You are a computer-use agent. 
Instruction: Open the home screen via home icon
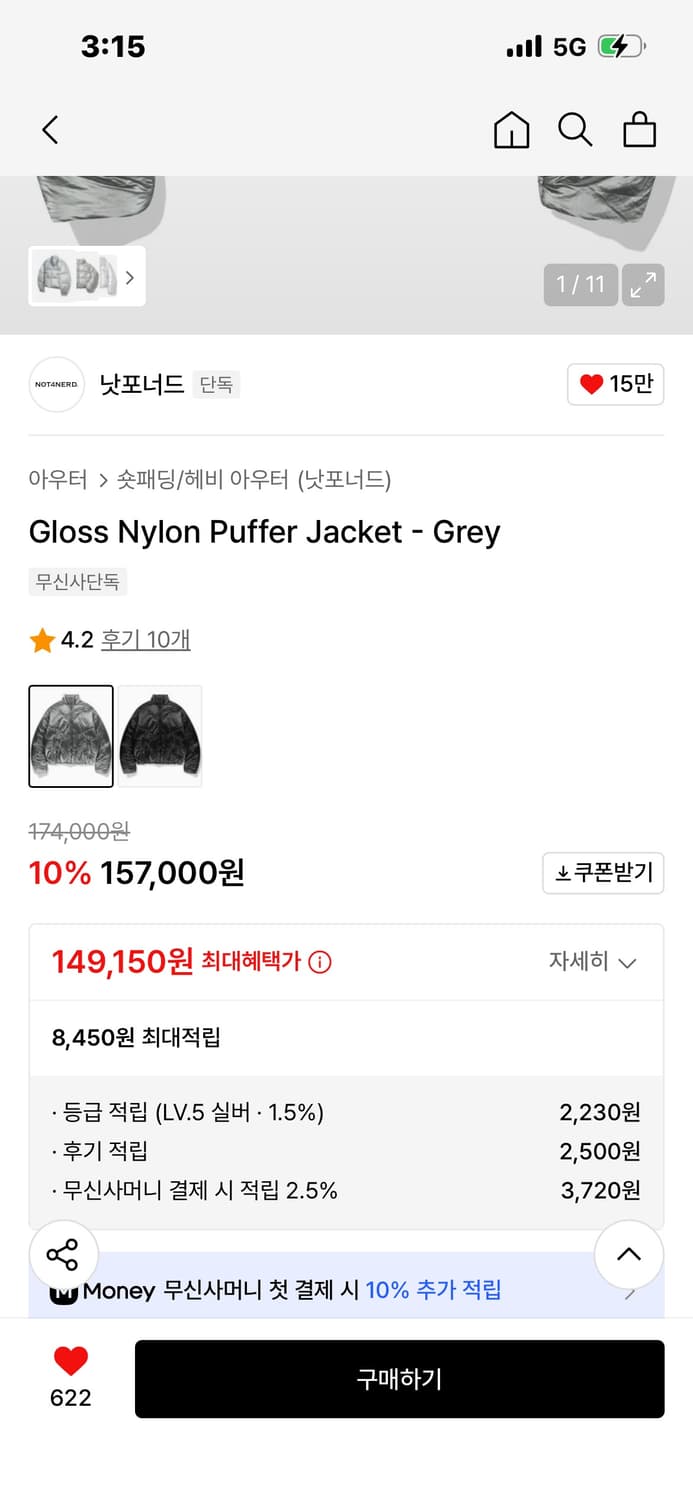[x=511, y=130]
